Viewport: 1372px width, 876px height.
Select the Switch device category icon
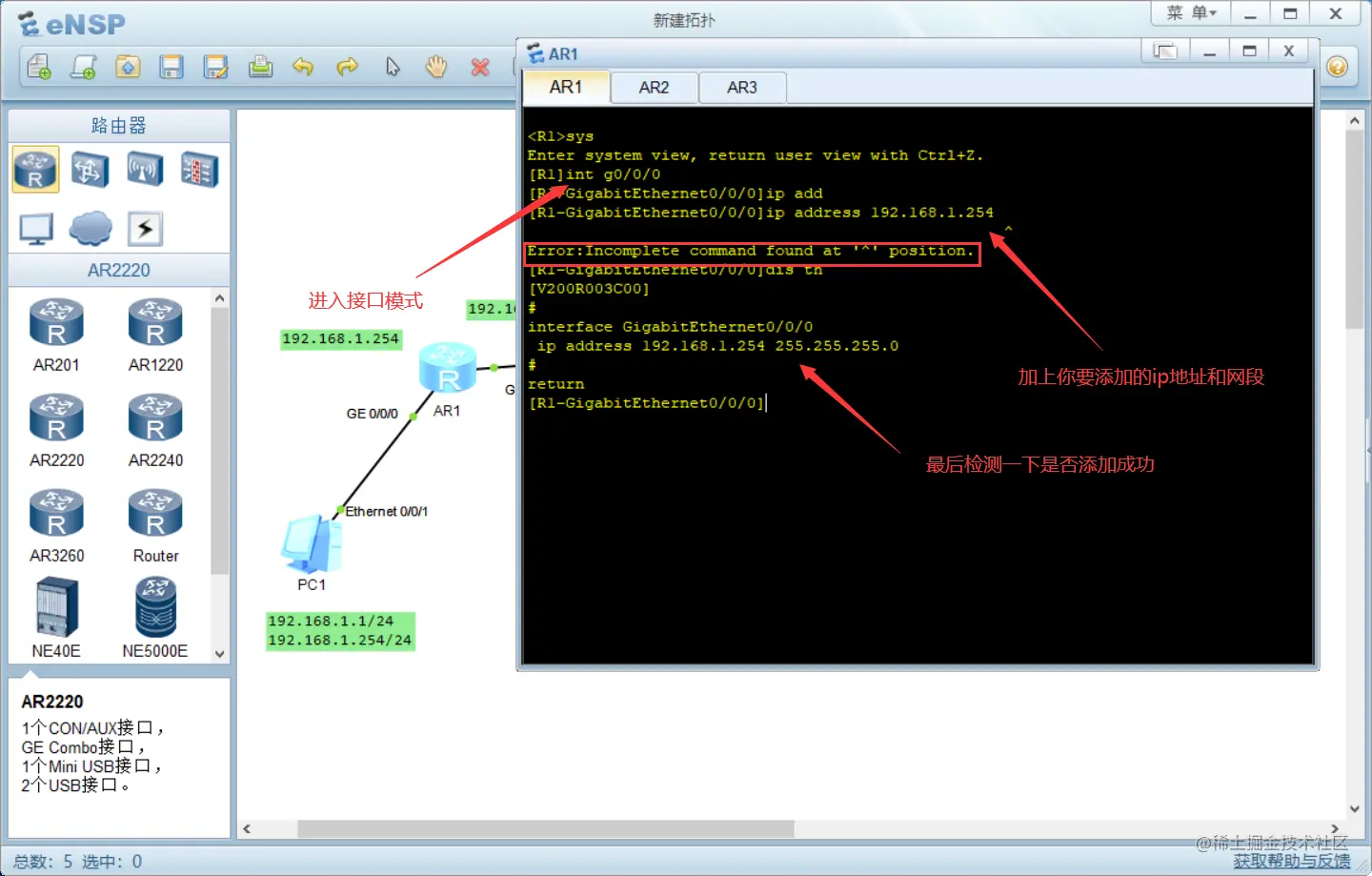[90, 170]
